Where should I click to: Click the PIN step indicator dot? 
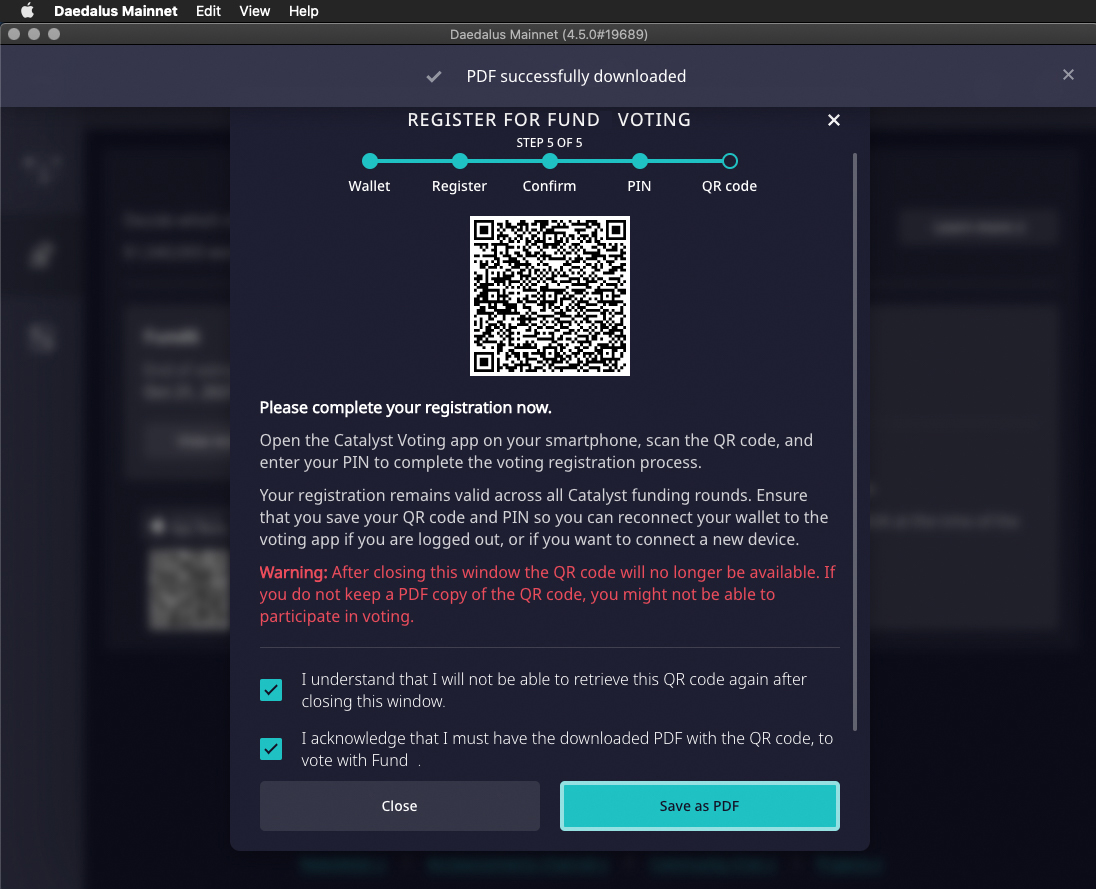coord(640,161)
